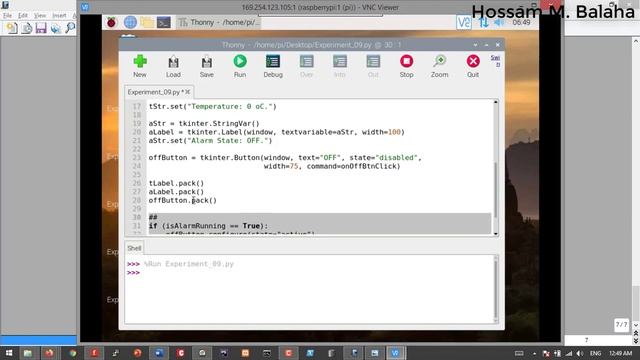This screenshot has height=360, width=640.
Task: Select the Shell tab
Action: [134, 248]
